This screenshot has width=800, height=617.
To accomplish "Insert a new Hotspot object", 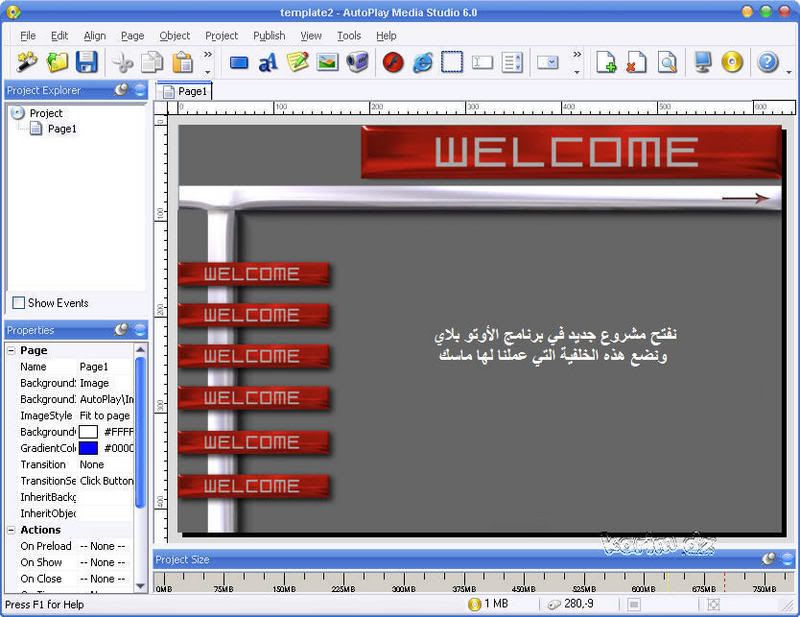I will tap(452, 63).
